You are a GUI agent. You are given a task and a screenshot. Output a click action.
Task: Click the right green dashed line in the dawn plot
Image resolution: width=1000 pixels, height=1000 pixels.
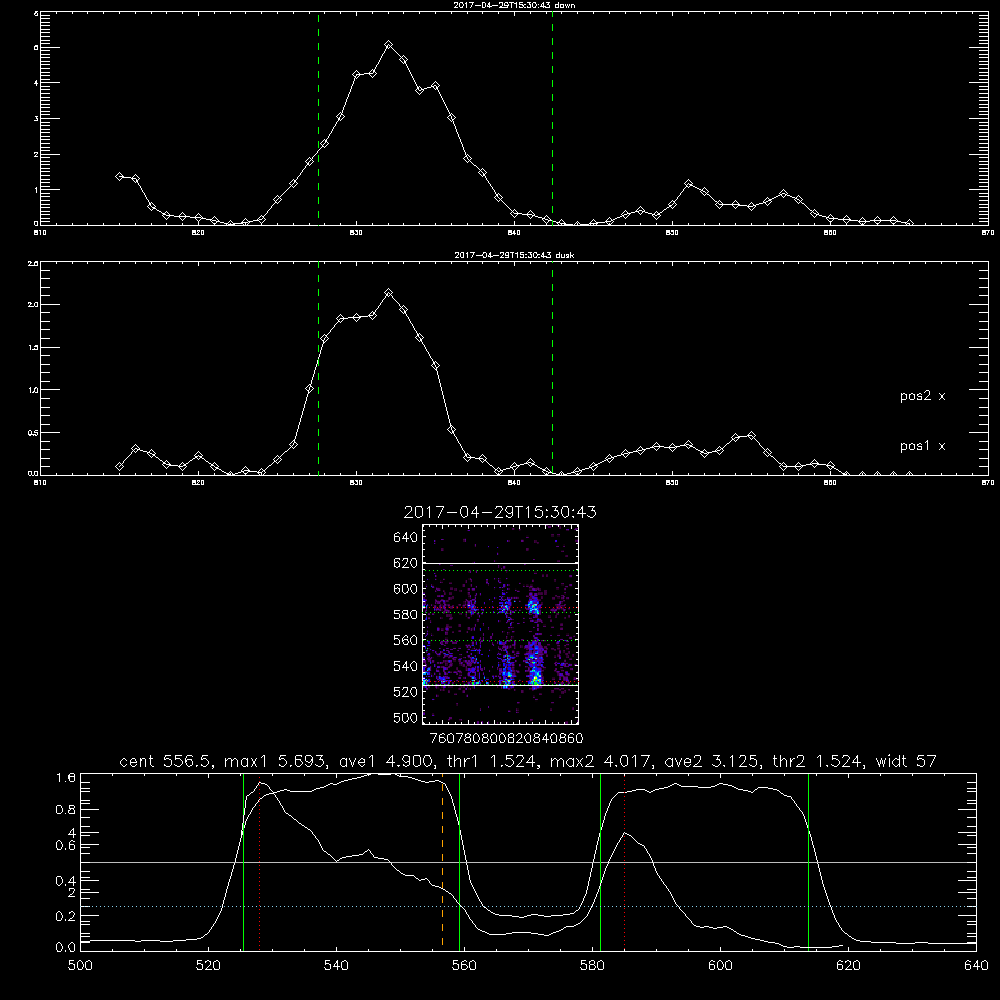tap(552, 118)
